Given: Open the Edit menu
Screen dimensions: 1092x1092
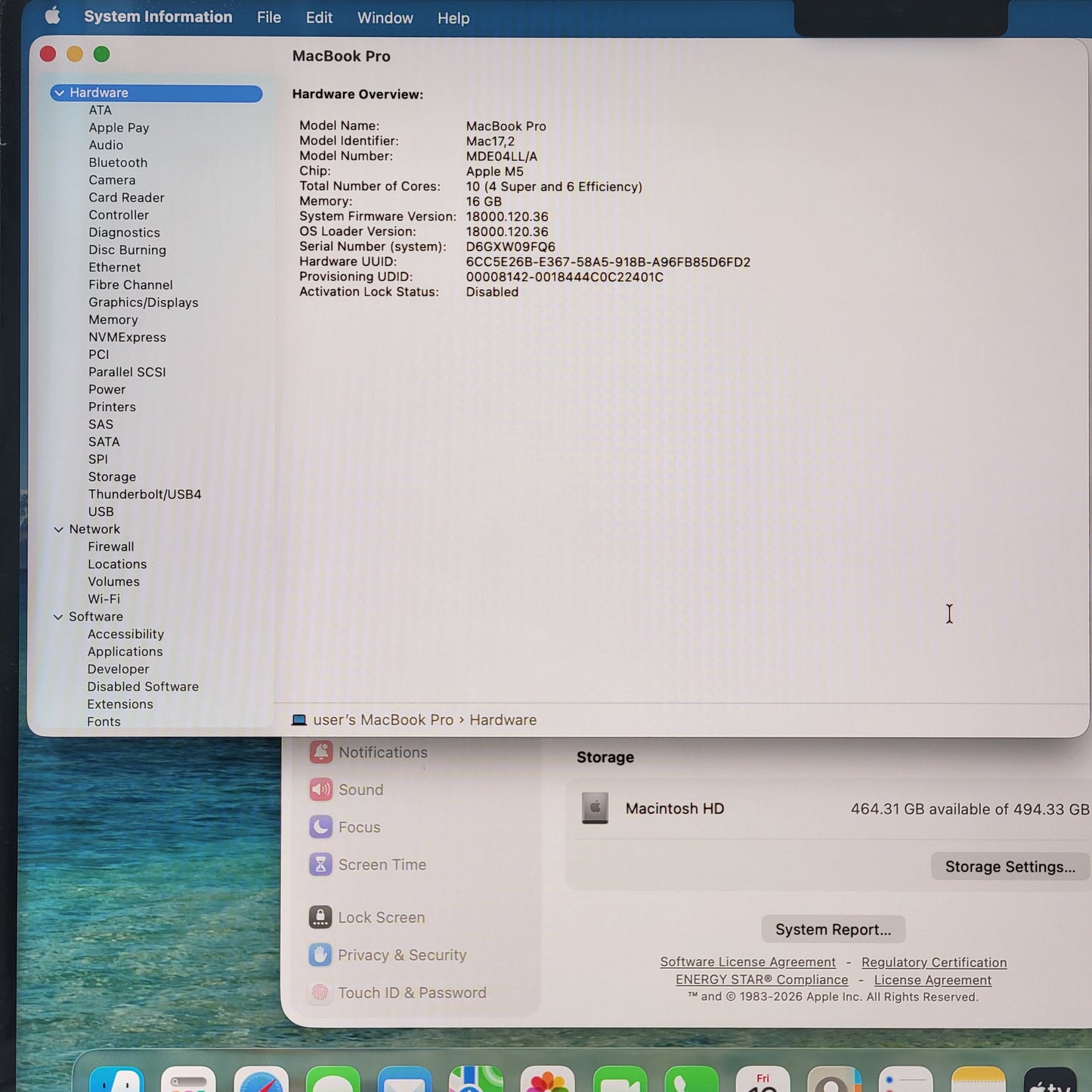Looking at the screenshot, I should click(319, 17).
